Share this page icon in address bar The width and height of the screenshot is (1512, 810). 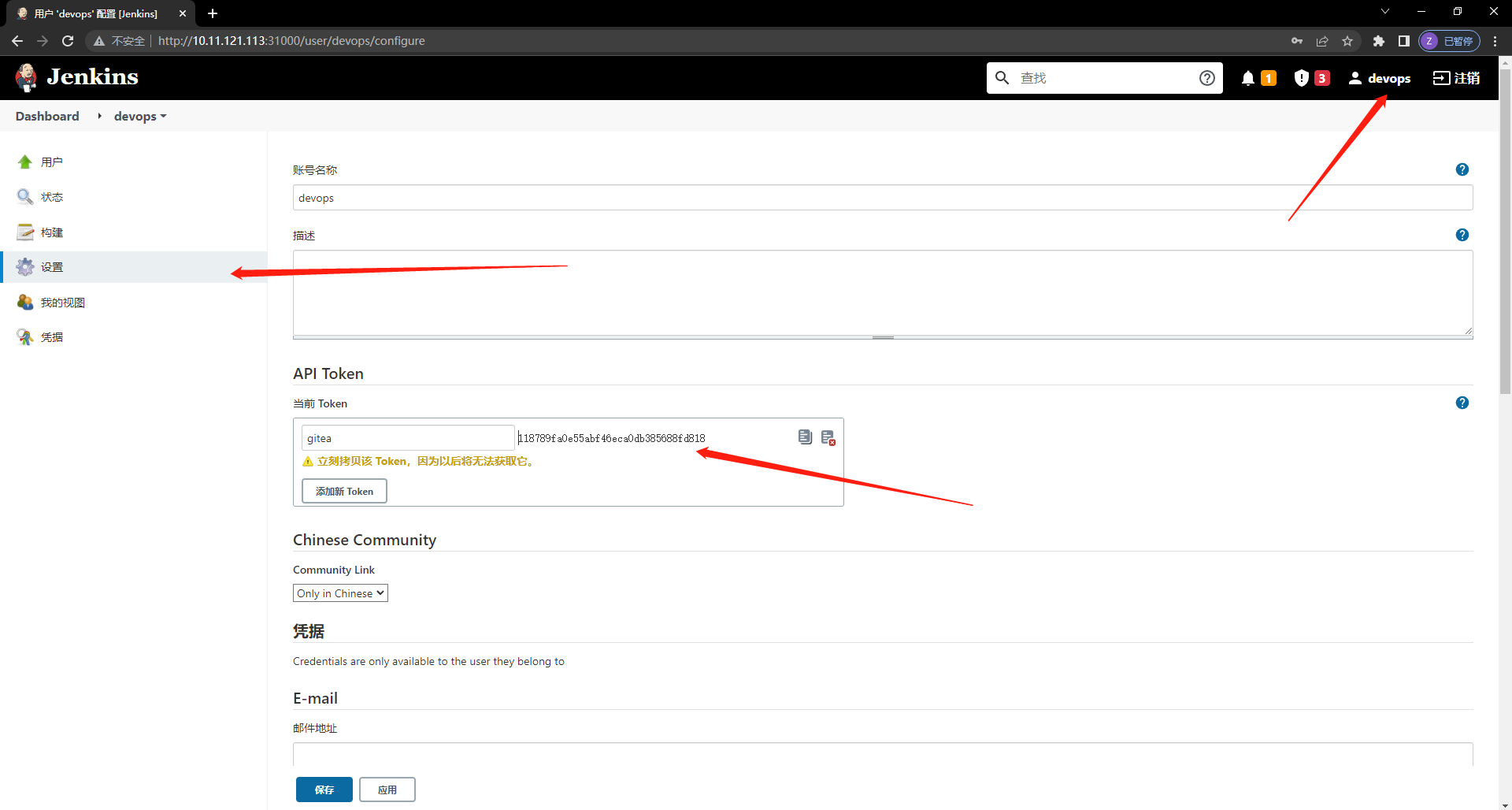[1322, 41]
